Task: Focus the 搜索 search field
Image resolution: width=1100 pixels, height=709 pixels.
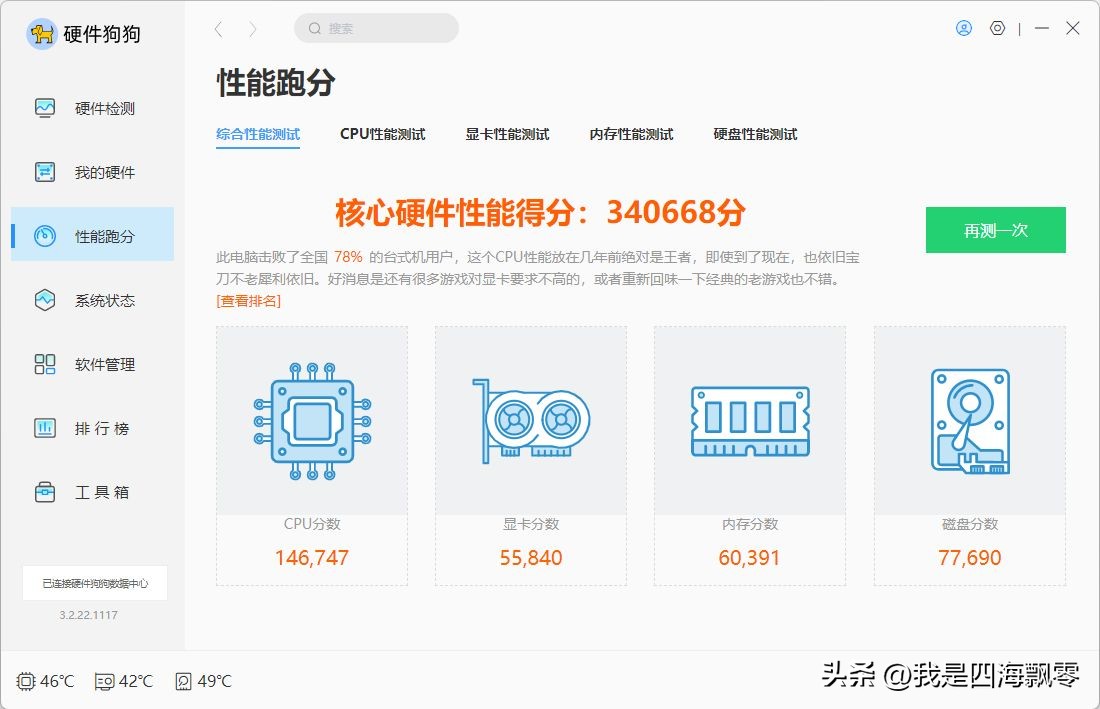Action: 376,28
